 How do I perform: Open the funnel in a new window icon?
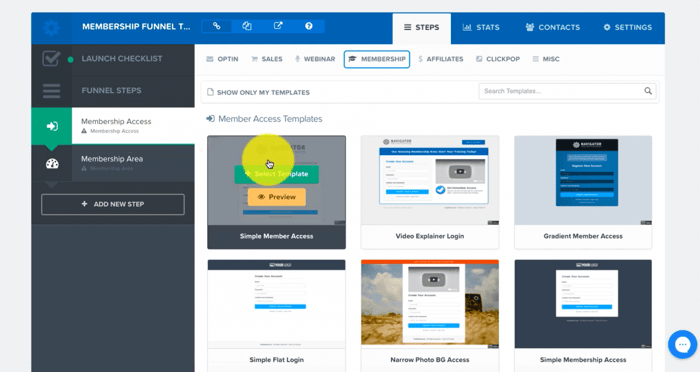(278, 26)
